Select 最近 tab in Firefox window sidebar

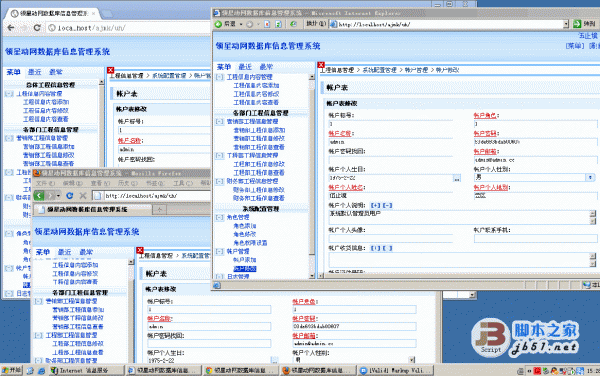(64, 252)
